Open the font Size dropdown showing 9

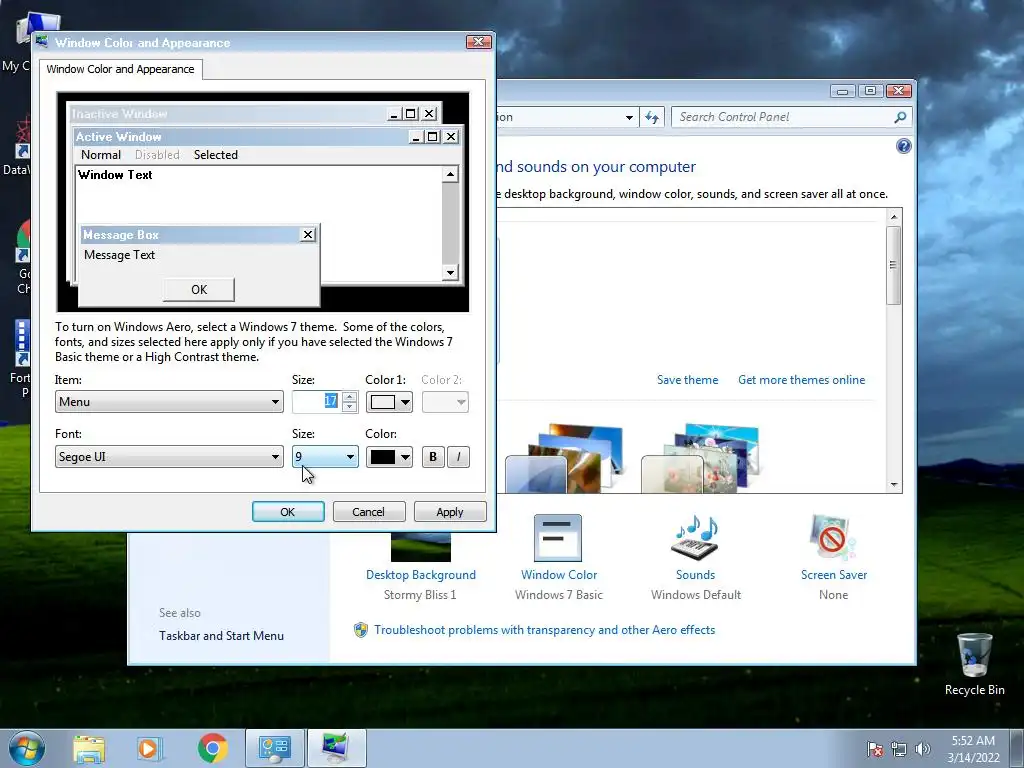pos(325,456)
